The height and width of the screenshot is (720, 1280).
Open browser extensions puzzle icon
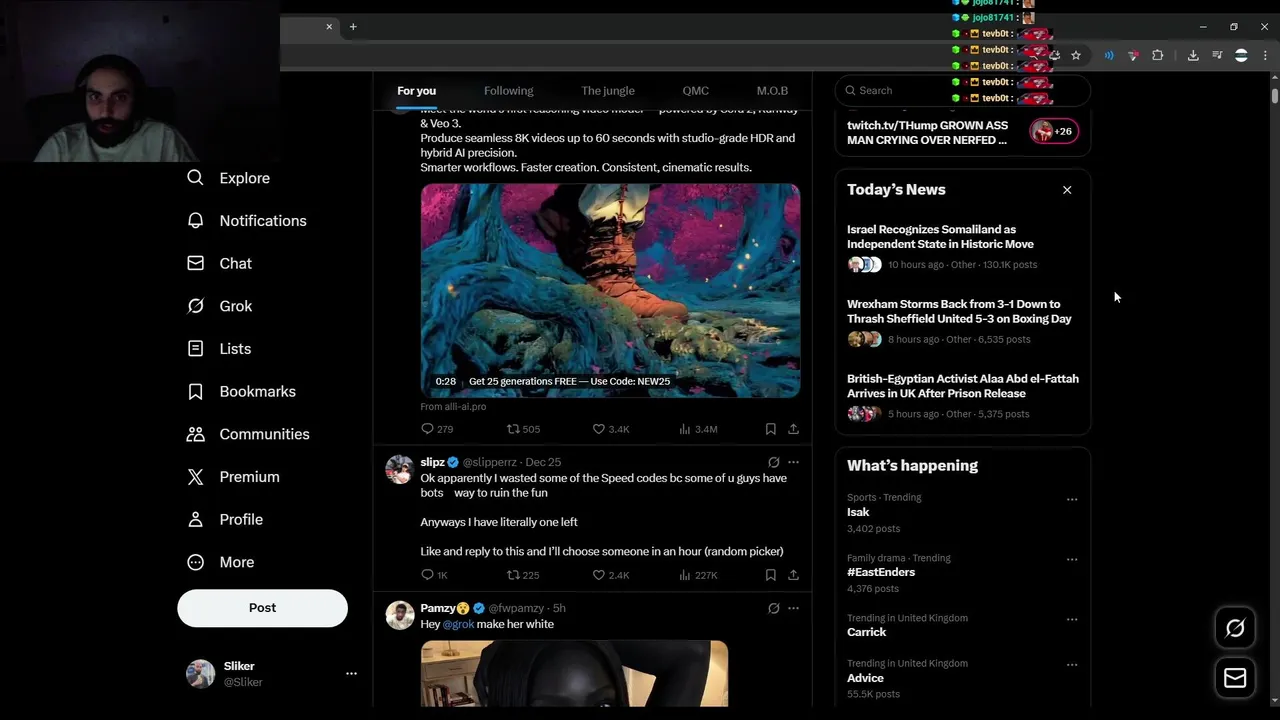click(x=1158, y=56)
